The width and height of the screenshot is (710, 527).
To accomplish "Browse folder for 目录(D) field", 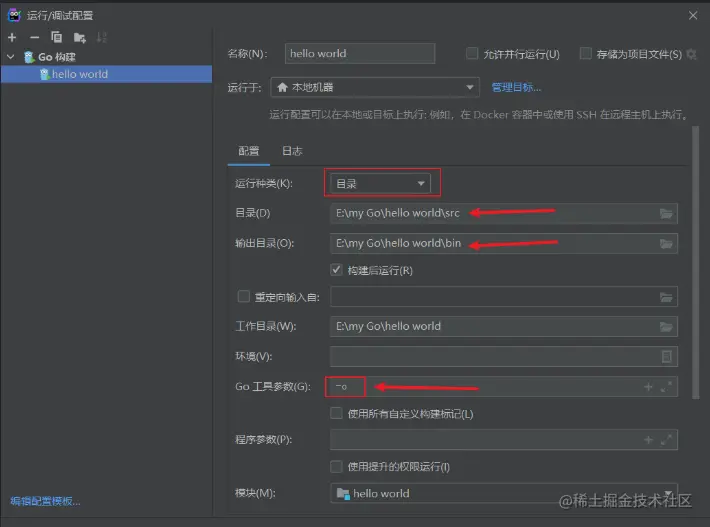I will (x=666, y=213).
